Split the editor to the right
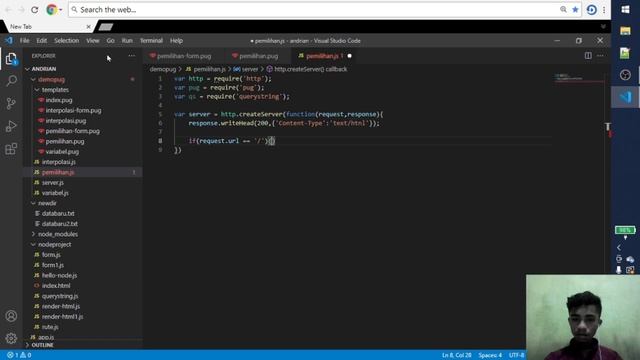 coord(588,56)
